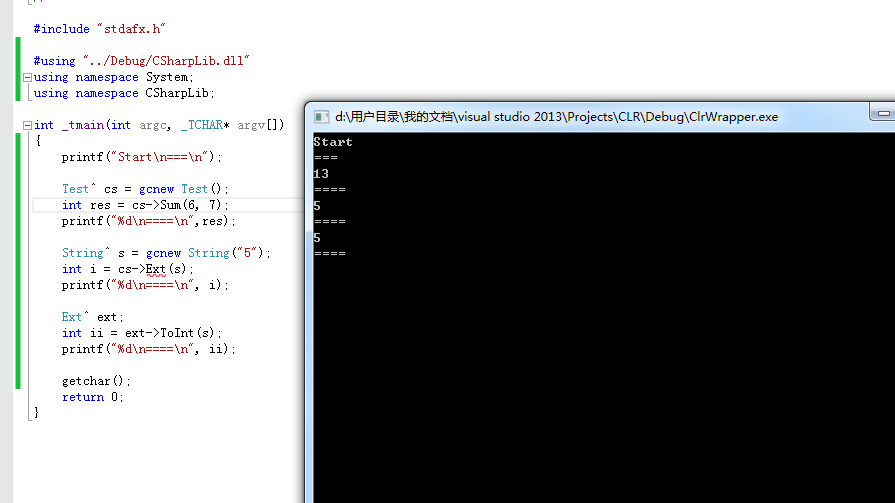
Task: Click the 'Ext^ ext;' declaration
Action: (92, 317)
